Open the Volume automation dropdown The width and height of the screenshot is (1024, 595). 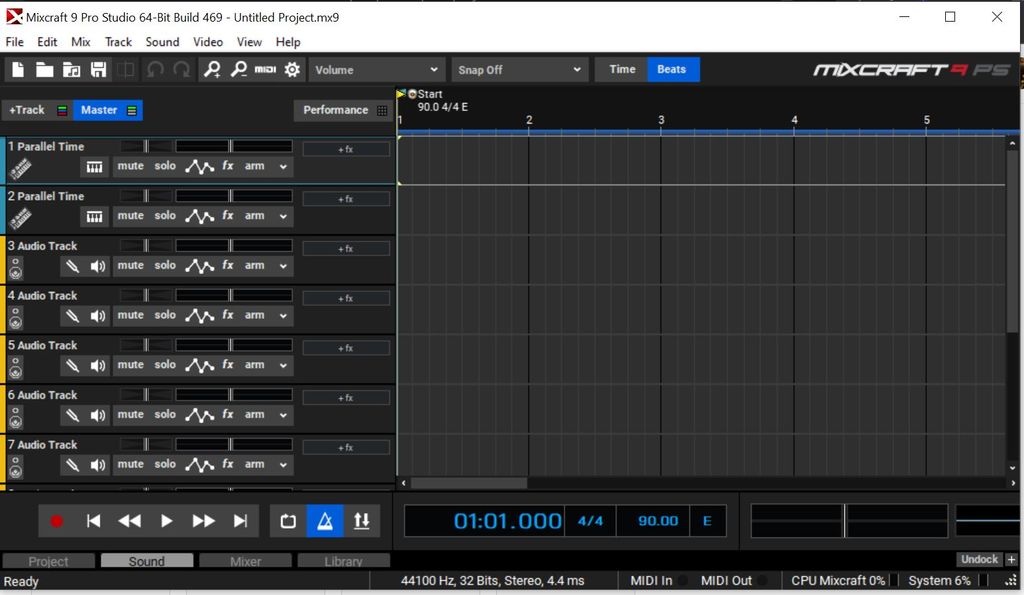coord(377,69)
